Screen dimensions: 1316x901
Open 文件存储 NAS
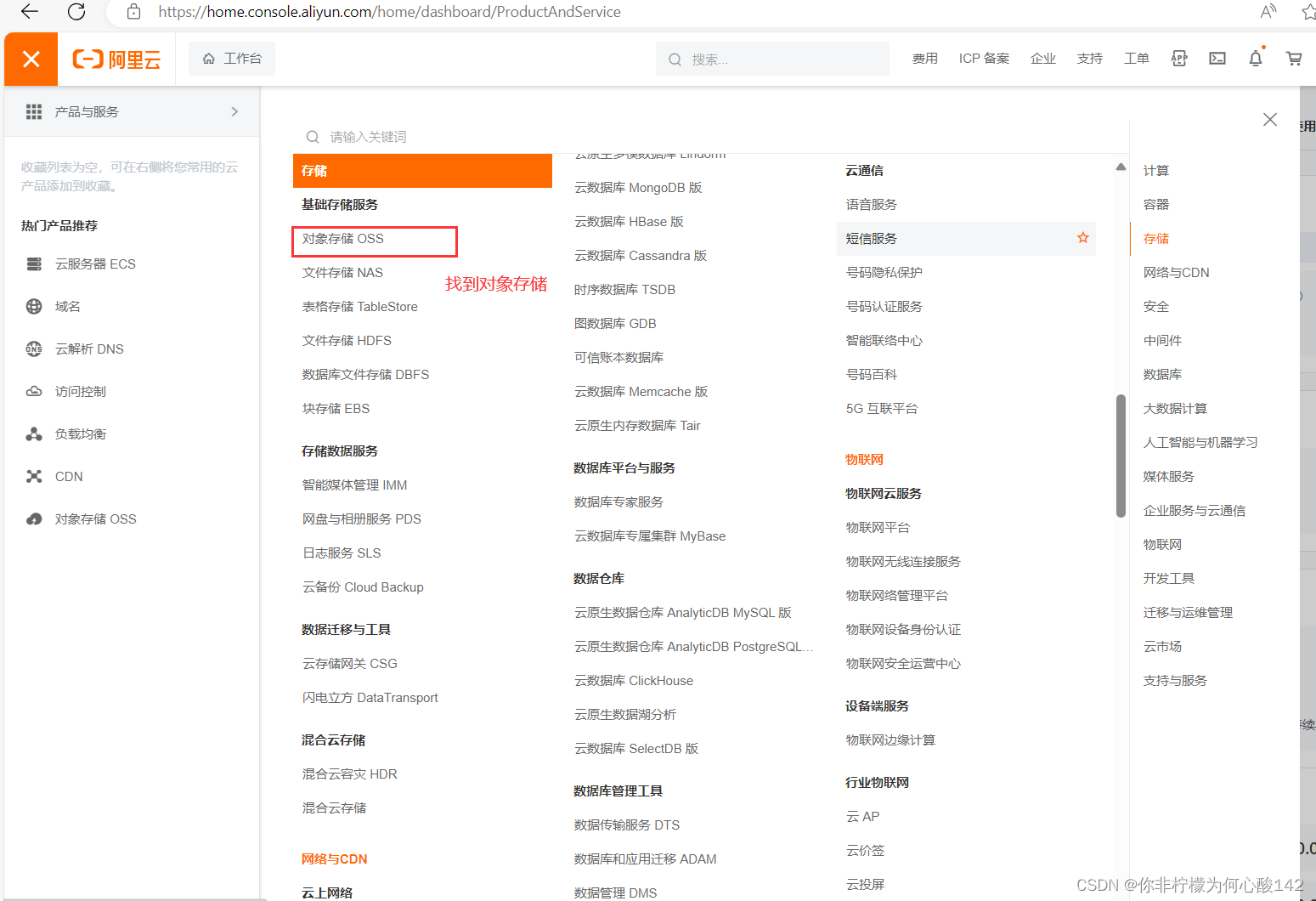coord(342,273)
